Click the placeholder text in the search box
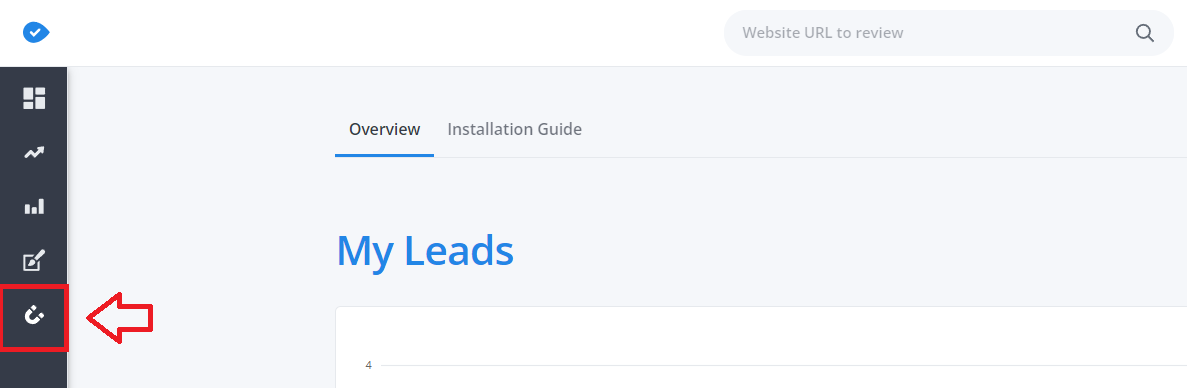 click(x=823, y=33)
